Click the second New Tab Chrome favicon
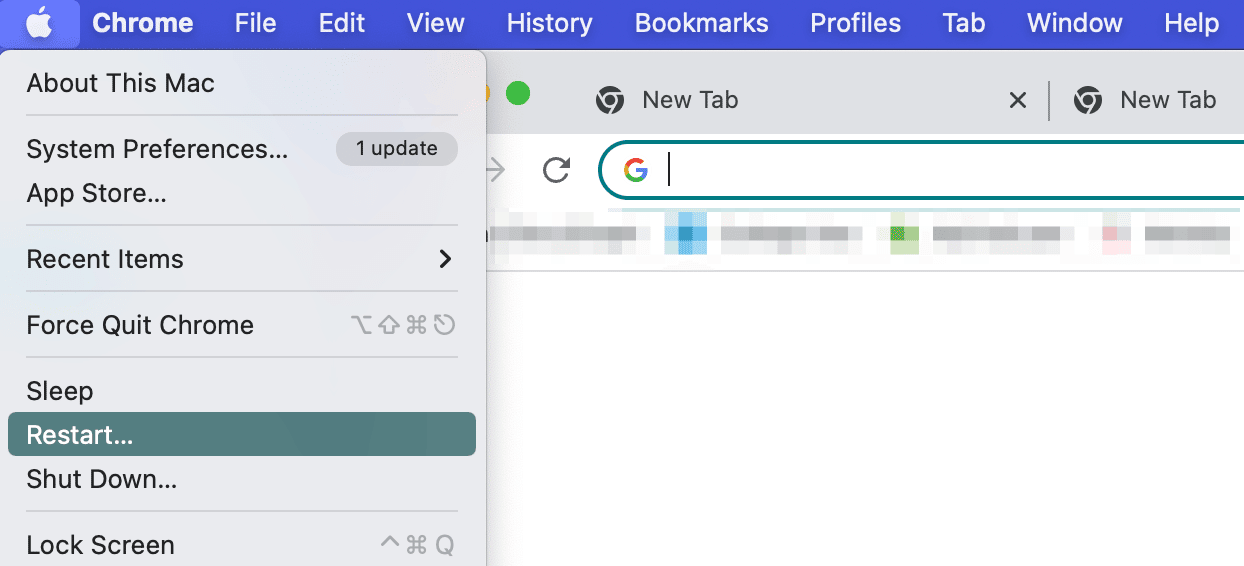1244x566 pixels. pyautogui.click(x=1088, y=100)
